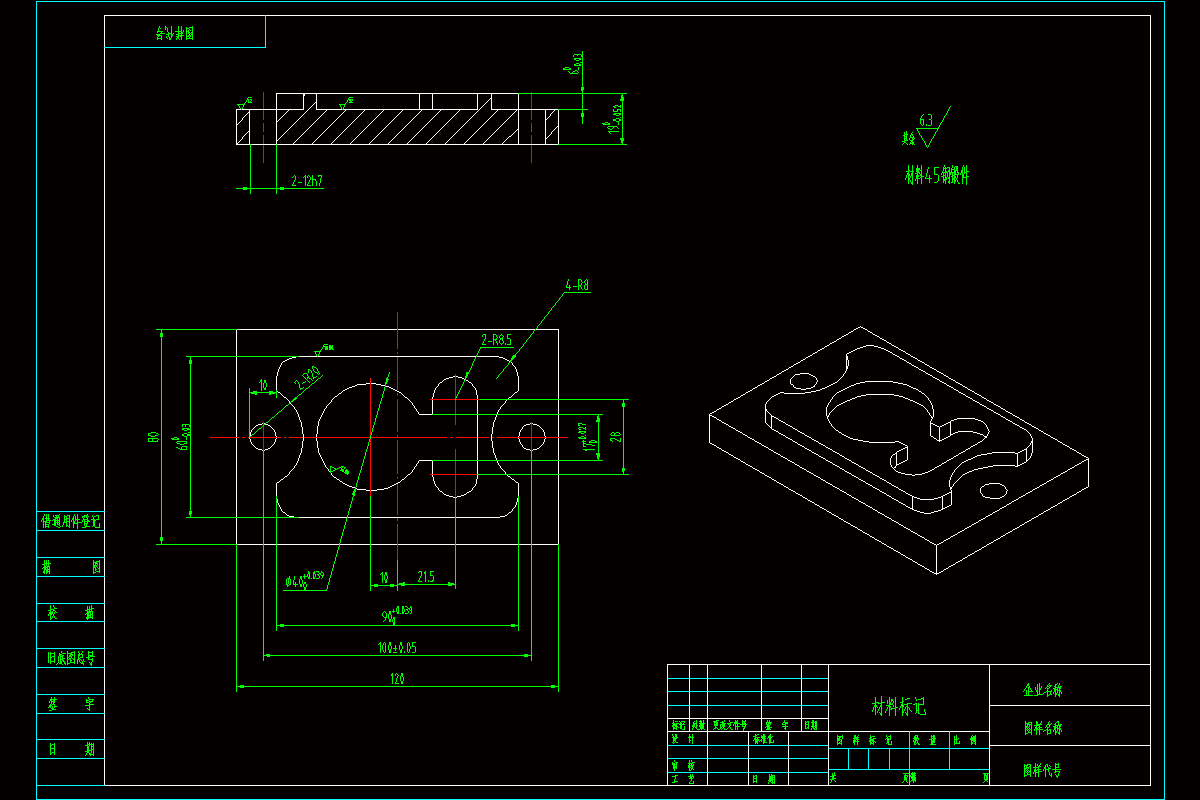1200x800 pixels.
Task: Click the 材料45钢锻件 material note
Action: 937,176
